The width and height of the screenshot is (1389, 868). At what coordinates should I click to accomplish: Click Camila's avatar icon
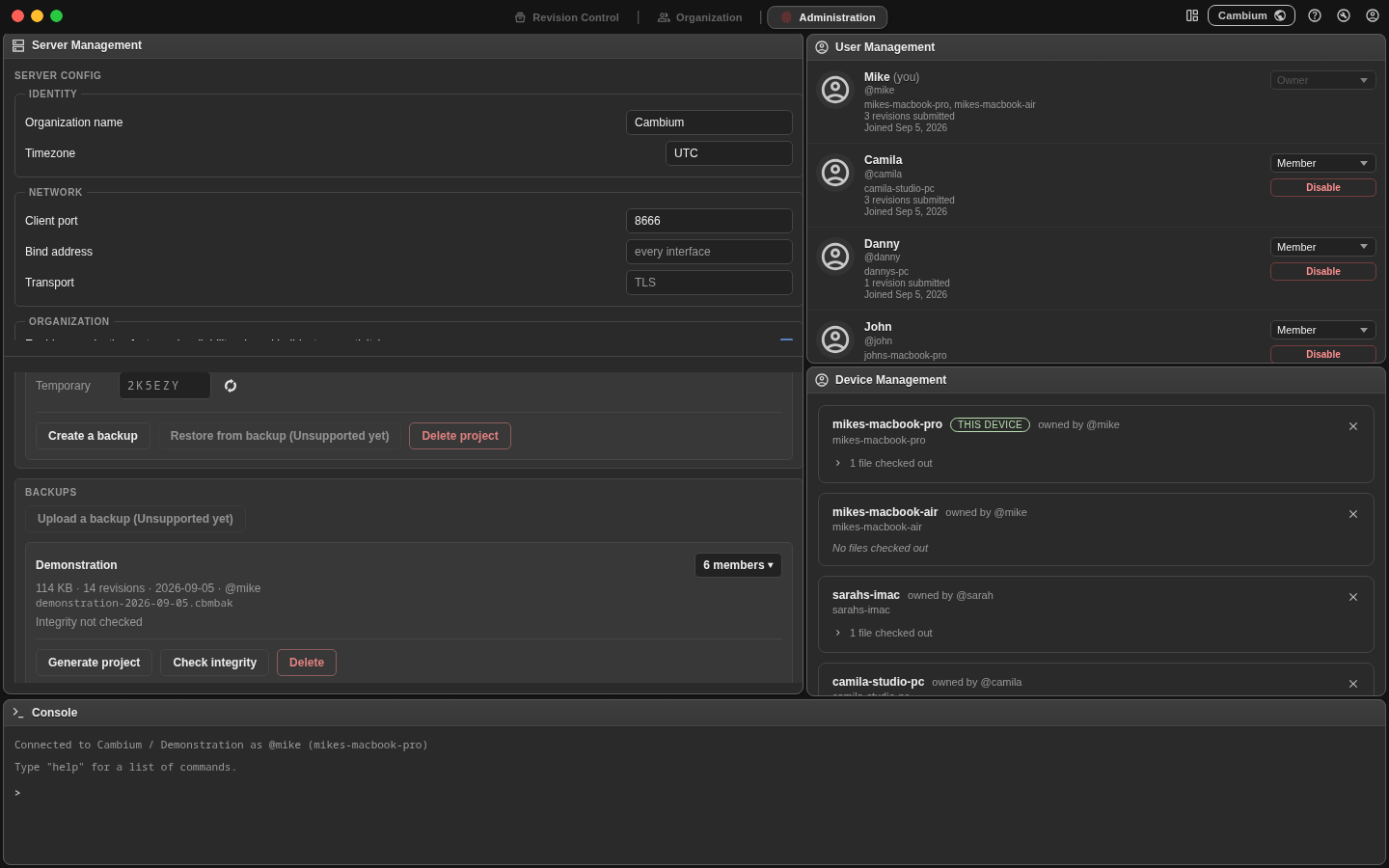coord(835,173)
